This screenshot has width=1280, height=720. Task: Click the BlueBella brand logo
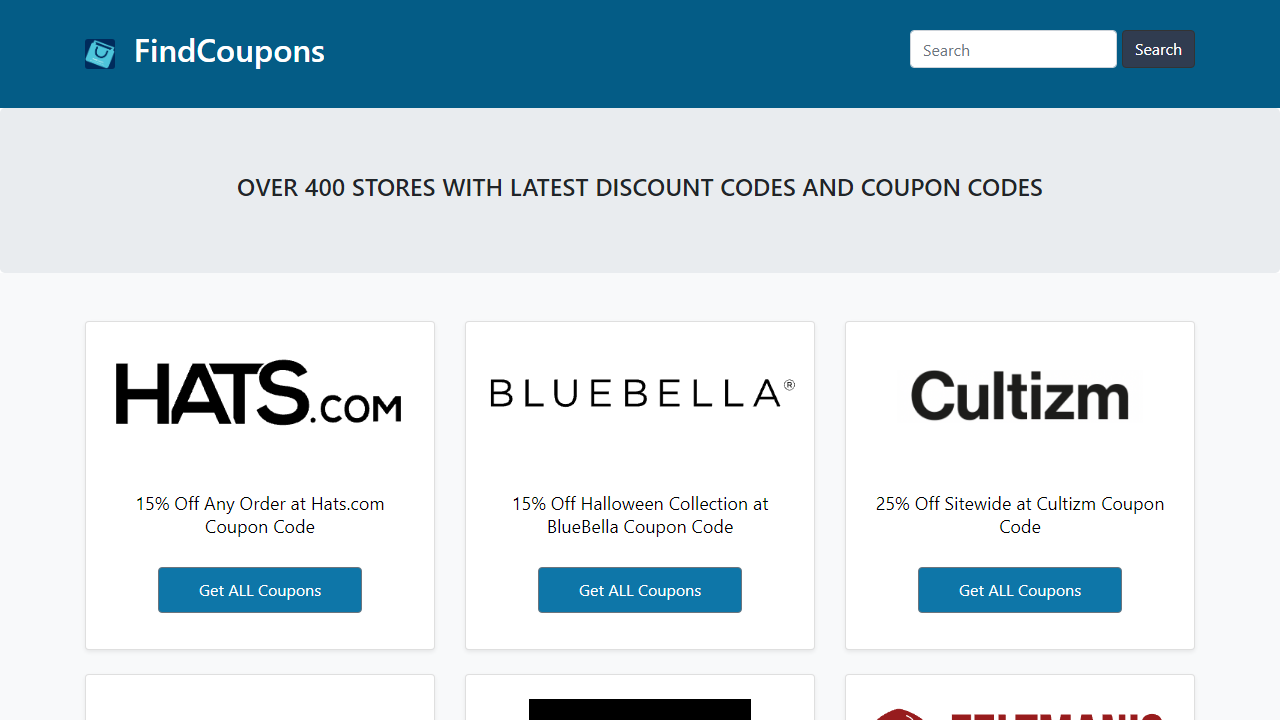639,392
